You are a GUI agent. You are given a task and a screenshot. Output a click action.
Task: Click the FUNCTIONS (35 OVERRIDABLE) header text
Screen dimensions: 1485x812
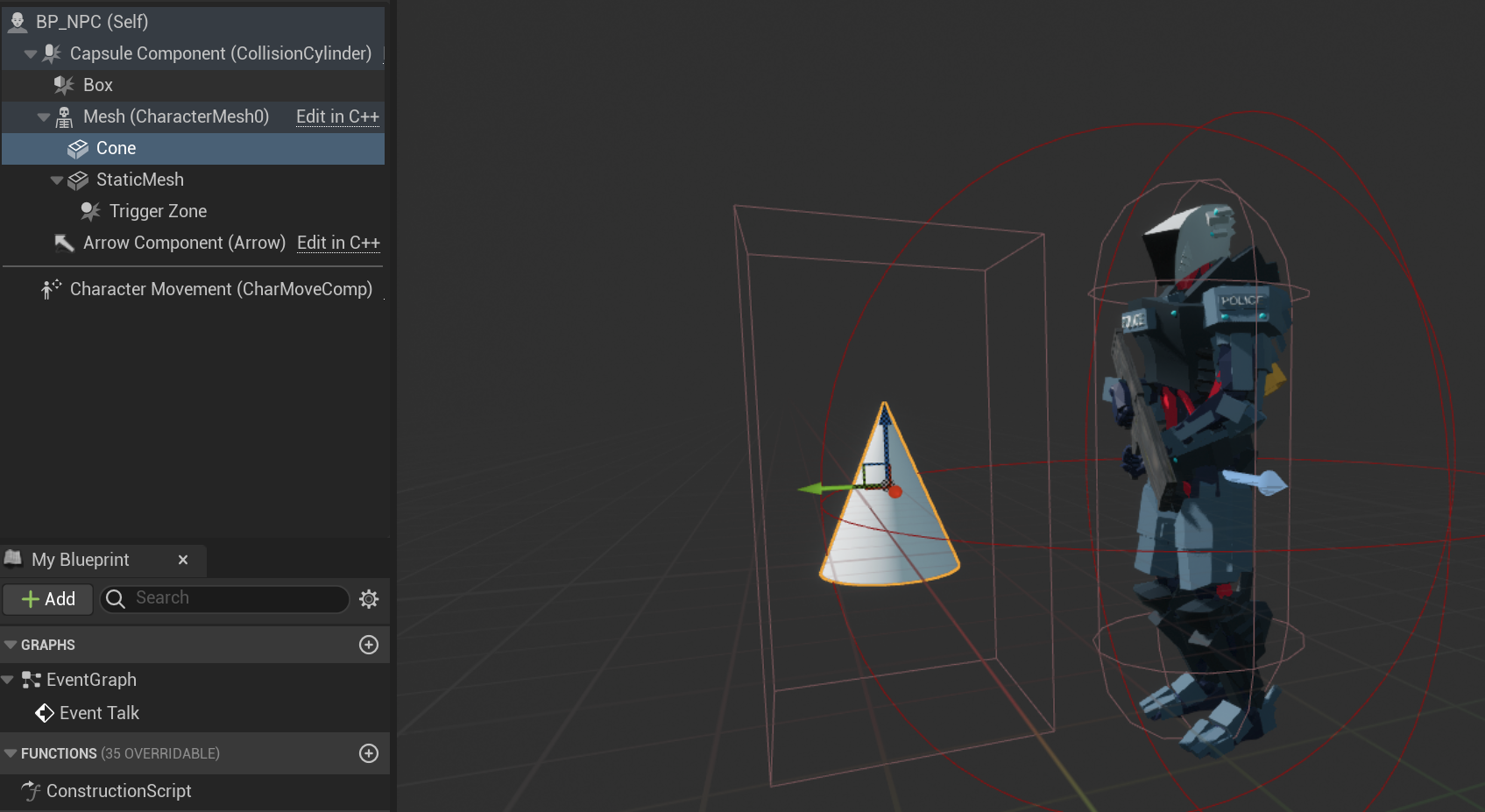[x=120, y=753]
